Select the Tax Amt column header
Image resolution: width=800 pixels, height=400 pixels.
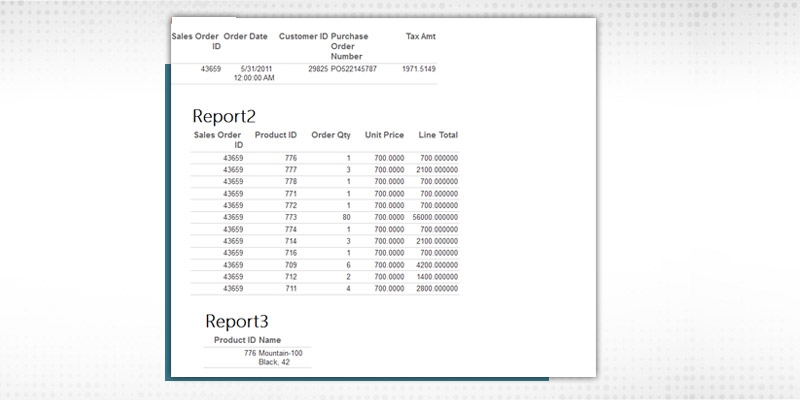click(x=420, y=36)
